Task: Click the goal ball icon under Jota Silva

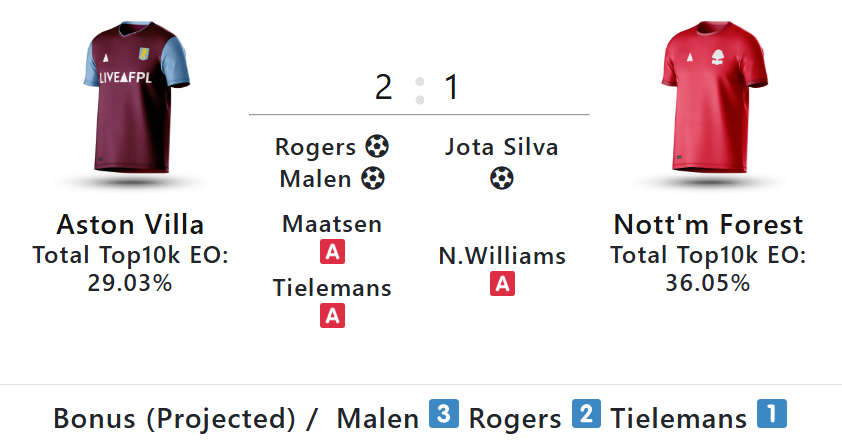Action: pos(502,179)
